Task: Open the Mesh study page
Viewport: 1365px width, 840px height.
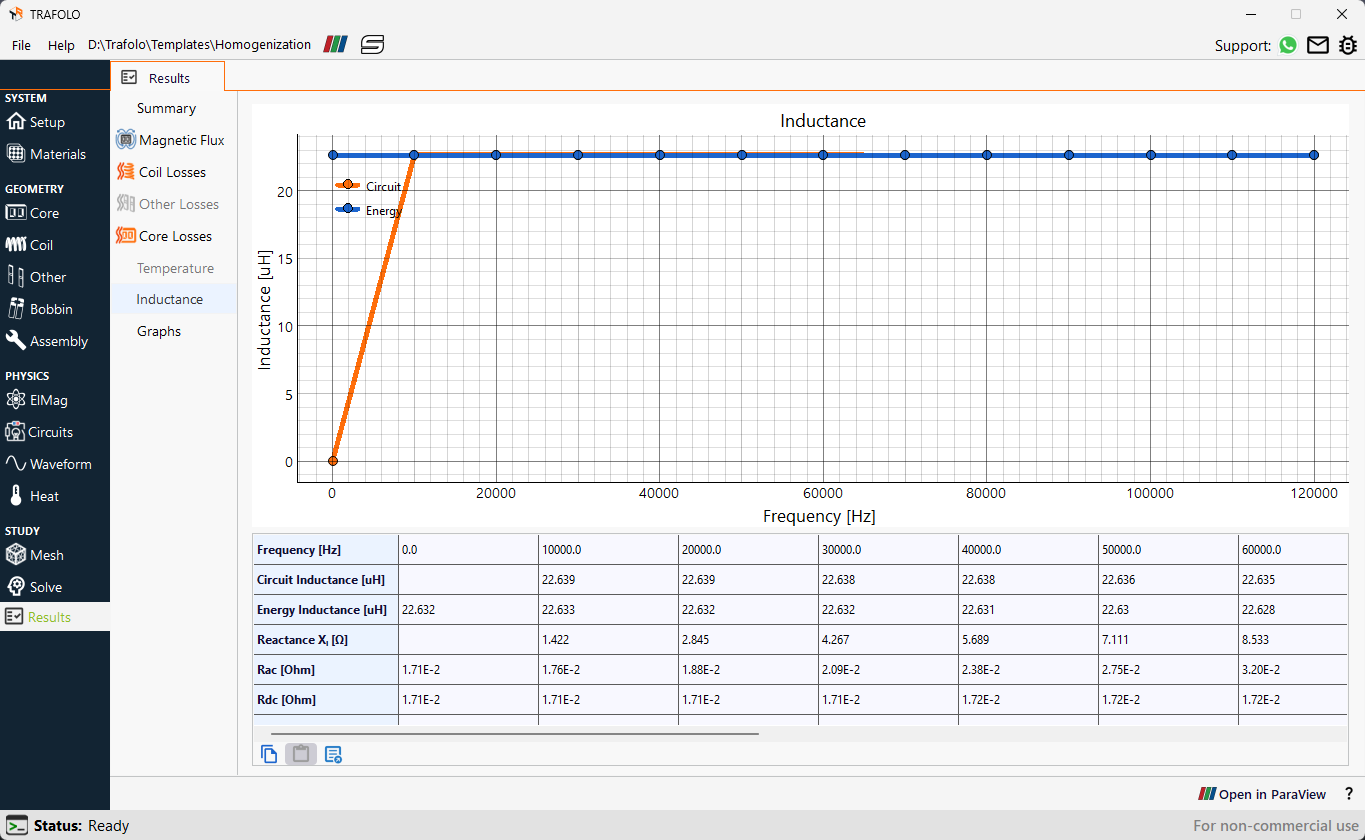Action: coord(35,555)
